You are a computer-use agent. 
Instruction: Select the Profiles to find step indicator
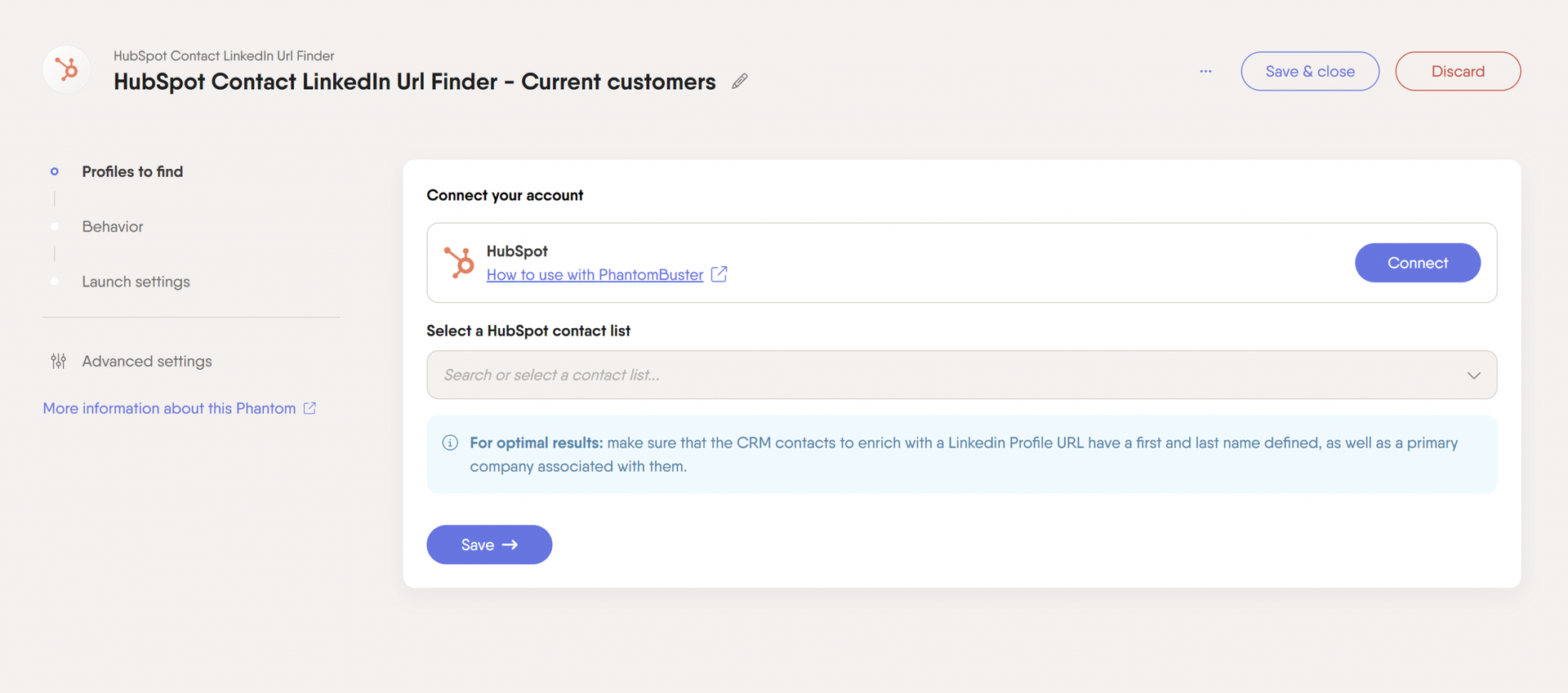point(54,171)
